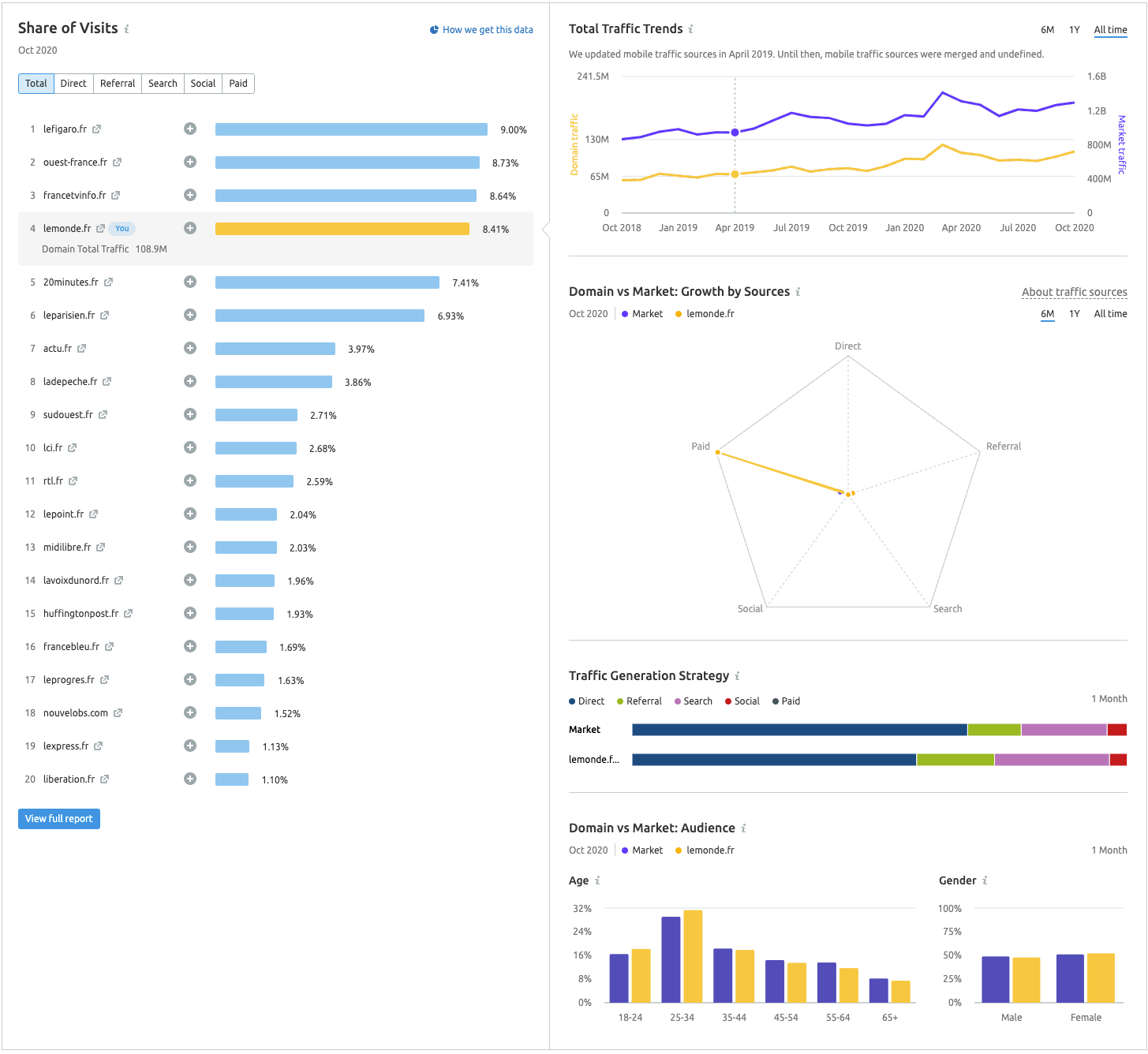Click info icon beside Traffic Generation Strategy
Screen dimensions: 1148x1054
(737, 676)
